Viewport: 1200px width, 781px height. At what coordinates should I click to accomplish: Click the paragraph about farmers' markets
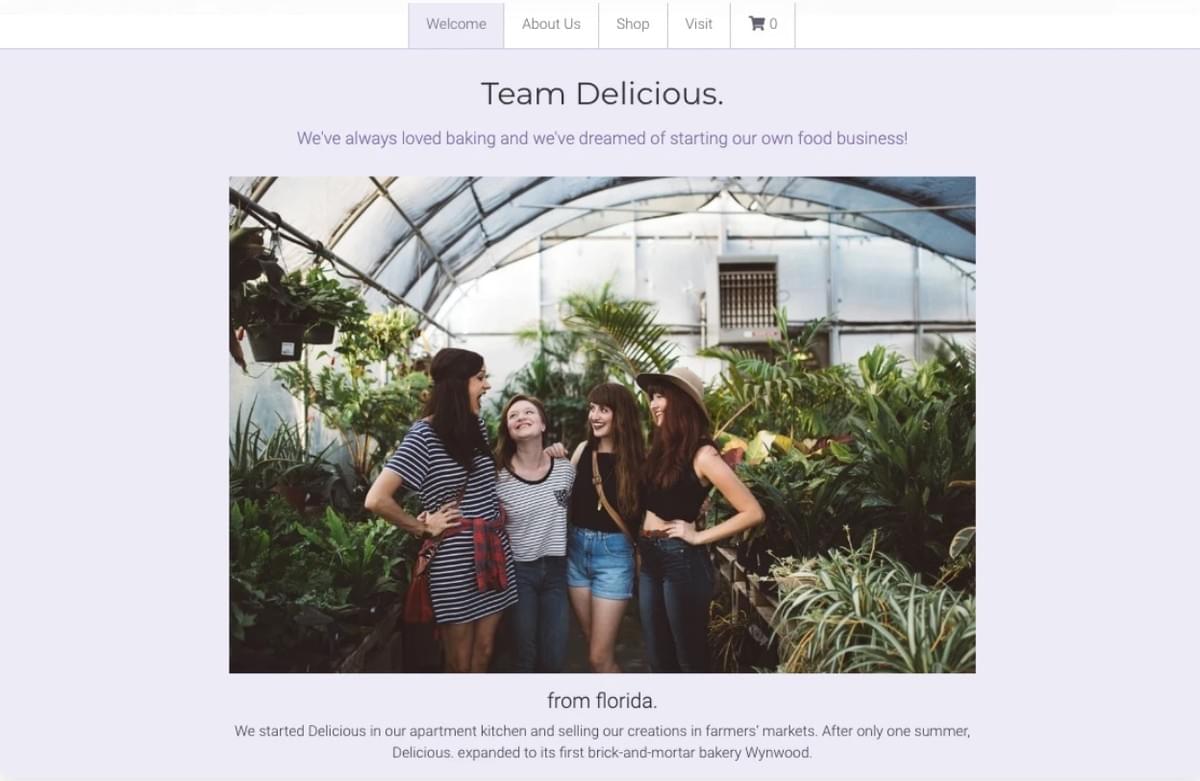(x=602, y=741)
